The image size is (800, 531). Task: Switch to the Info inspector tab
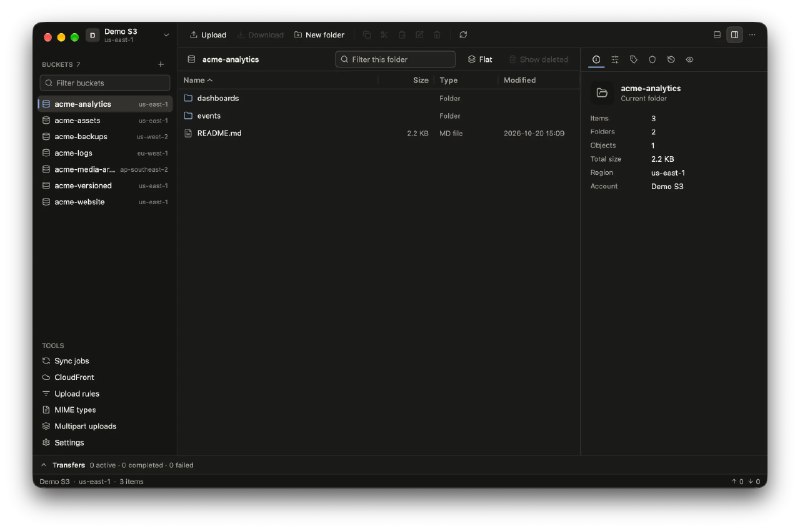pyautogui.click(x=596, y=60)
